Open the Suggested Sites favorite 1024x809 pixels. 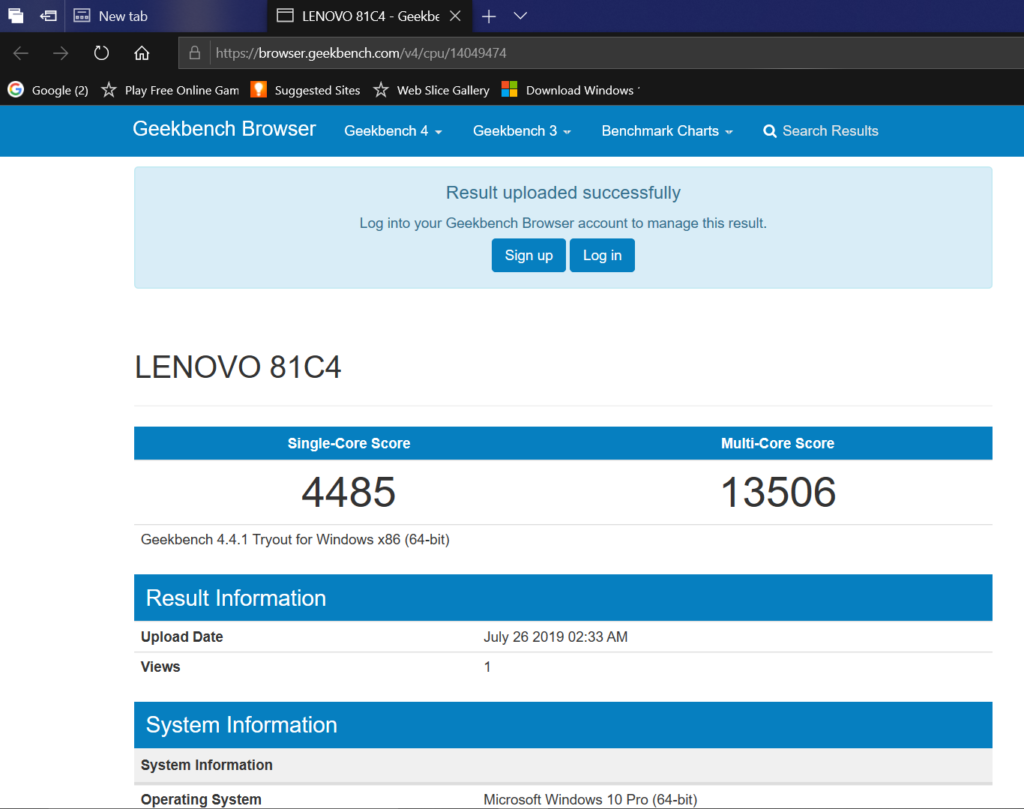306,90
